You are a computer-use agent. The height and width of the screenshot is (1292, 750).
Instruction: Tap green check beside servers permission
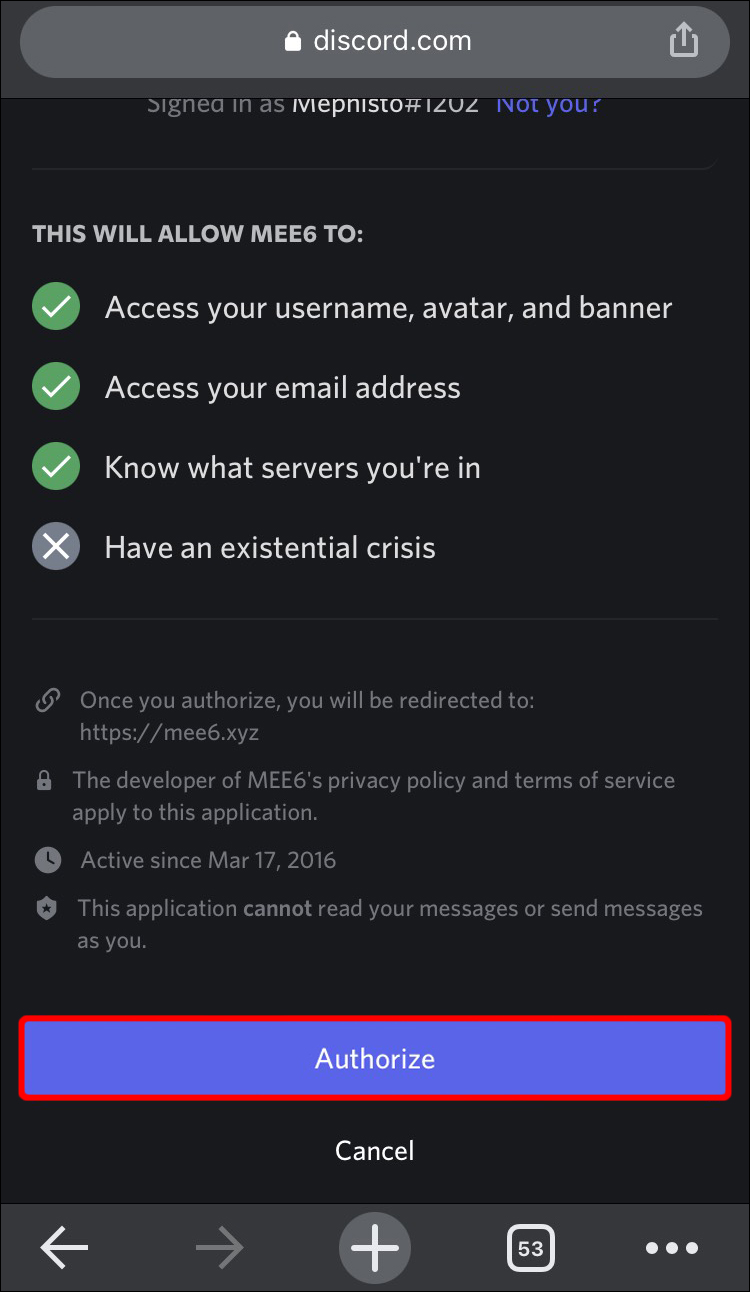pos(56,467)
